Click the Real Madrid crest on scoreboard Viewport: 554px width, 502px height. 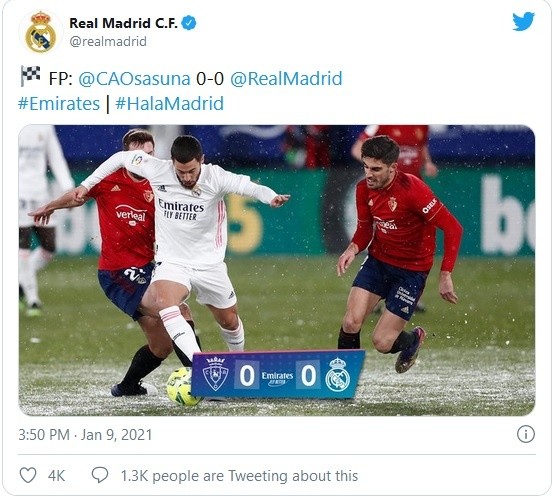coord(337,375)
